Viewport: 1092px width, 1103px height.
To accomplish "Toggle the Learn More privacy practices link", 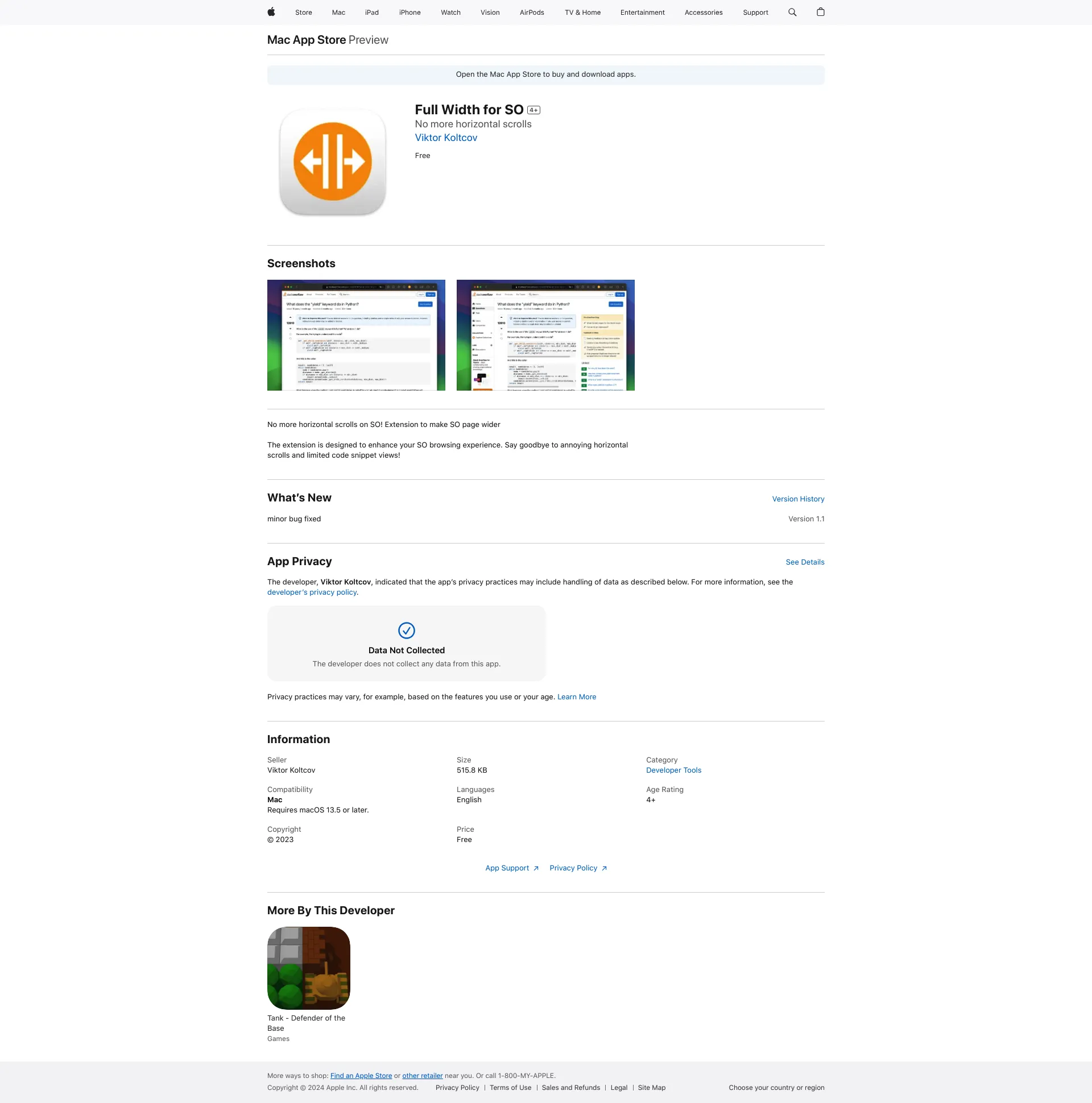I will coord(577,696).
